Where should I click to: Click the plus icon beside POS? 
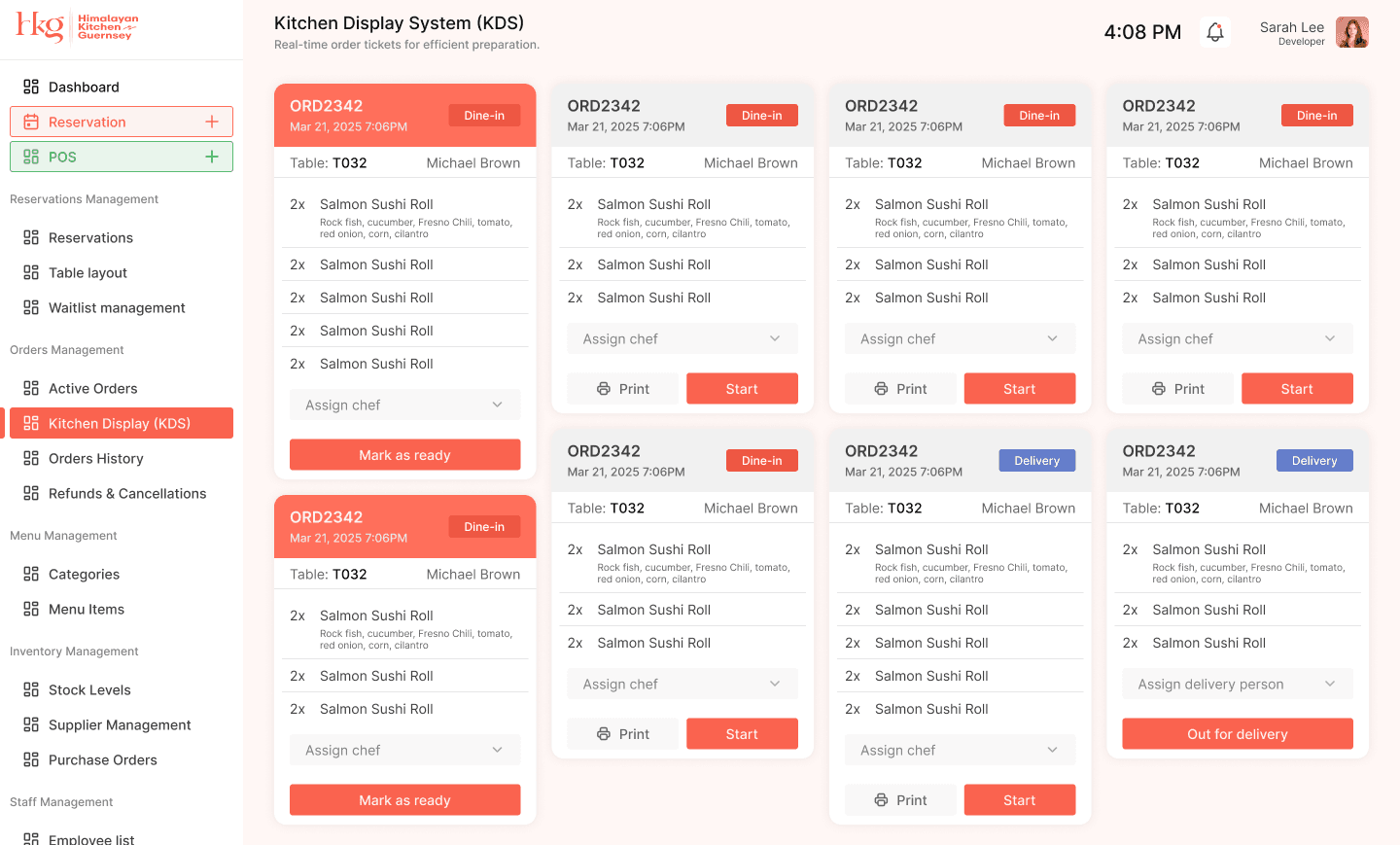point(212,157)
